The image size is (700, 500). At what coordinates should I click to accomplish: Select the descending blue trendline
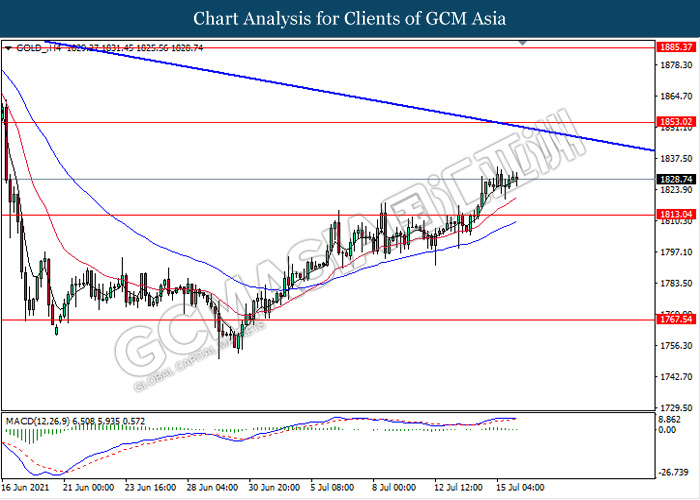click(350, 96)
